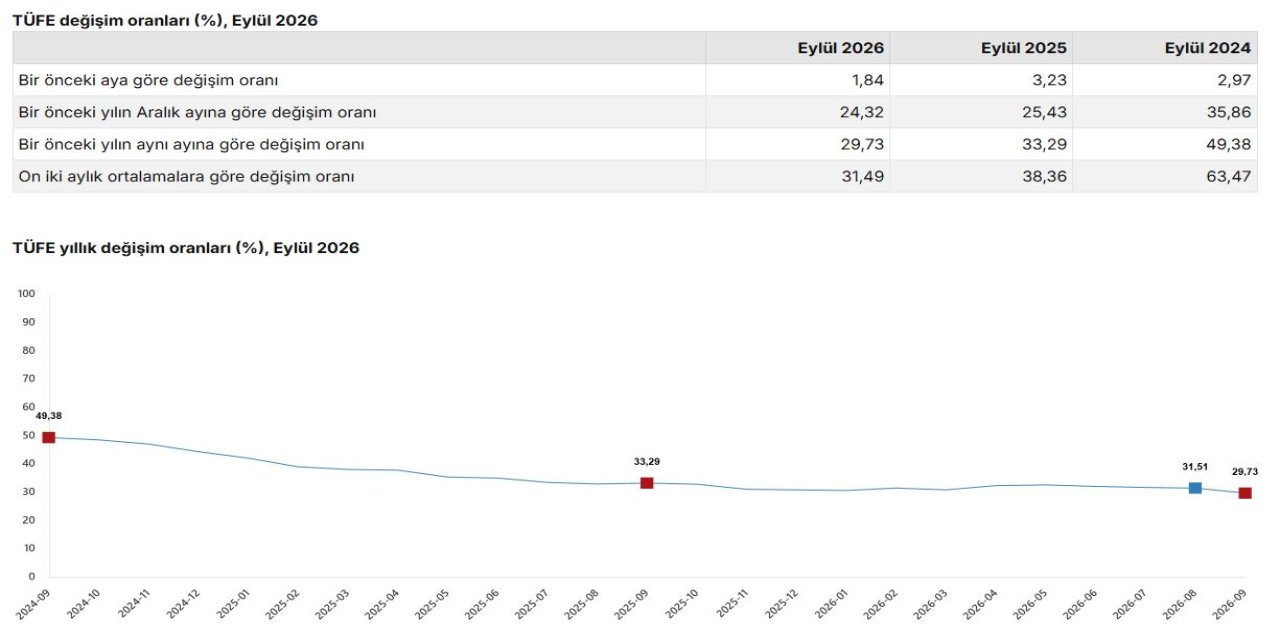The height and width of the screenshot is (640, 1280).
Task: Click the Eylül 2025 column header
Action: (x=981, y=48)
